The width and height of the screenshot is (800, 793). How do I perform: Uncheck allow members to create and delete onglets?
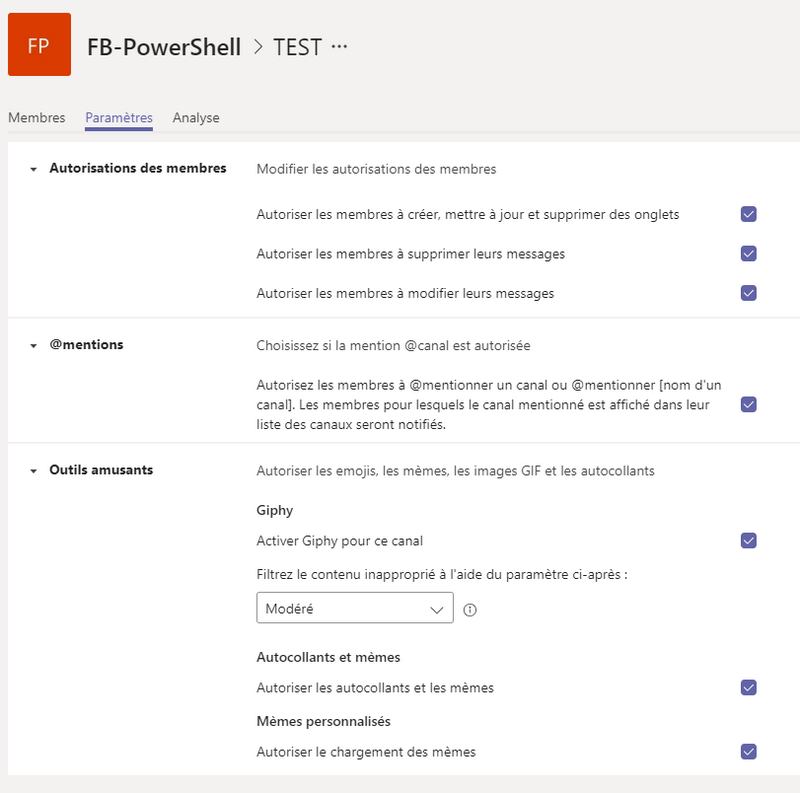point(748,214)
